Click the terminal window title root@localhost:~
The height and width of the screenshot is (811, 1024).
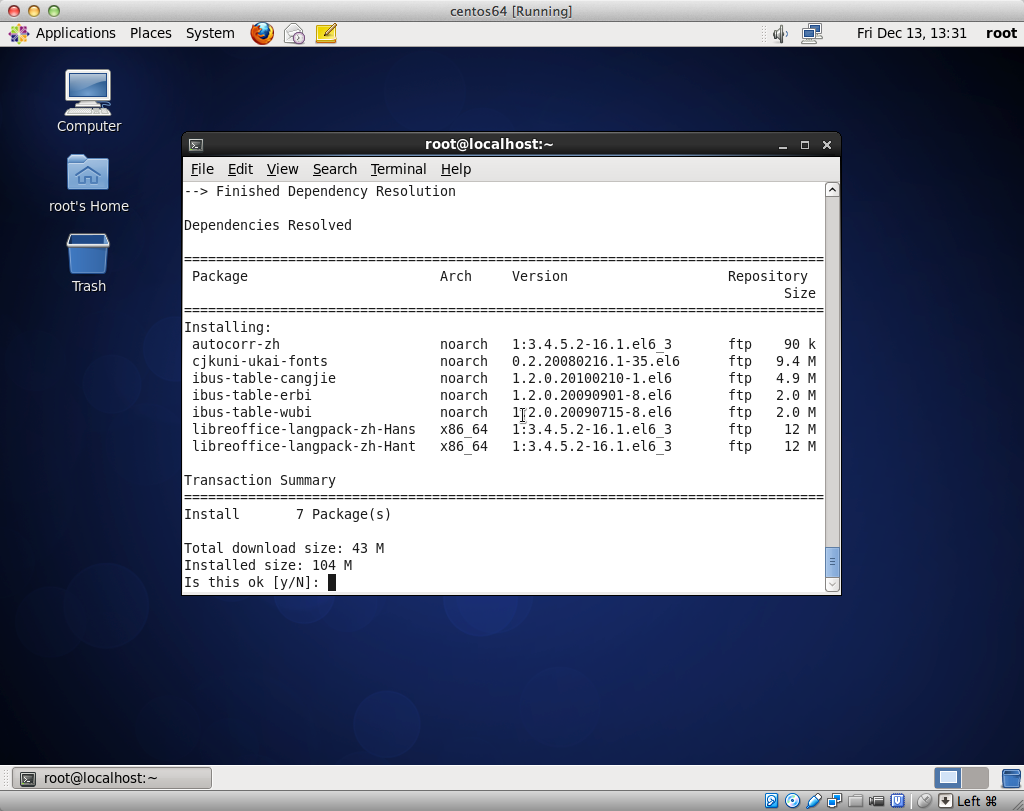pyautogui.click(x=489, y=144)
